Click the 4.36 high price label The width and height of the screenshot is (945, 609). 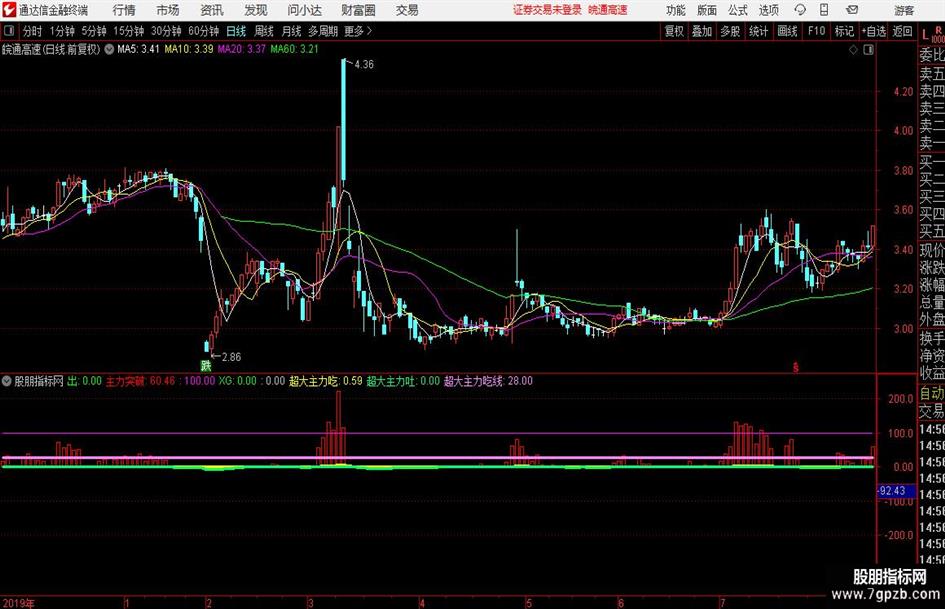[x=364, y=65]
